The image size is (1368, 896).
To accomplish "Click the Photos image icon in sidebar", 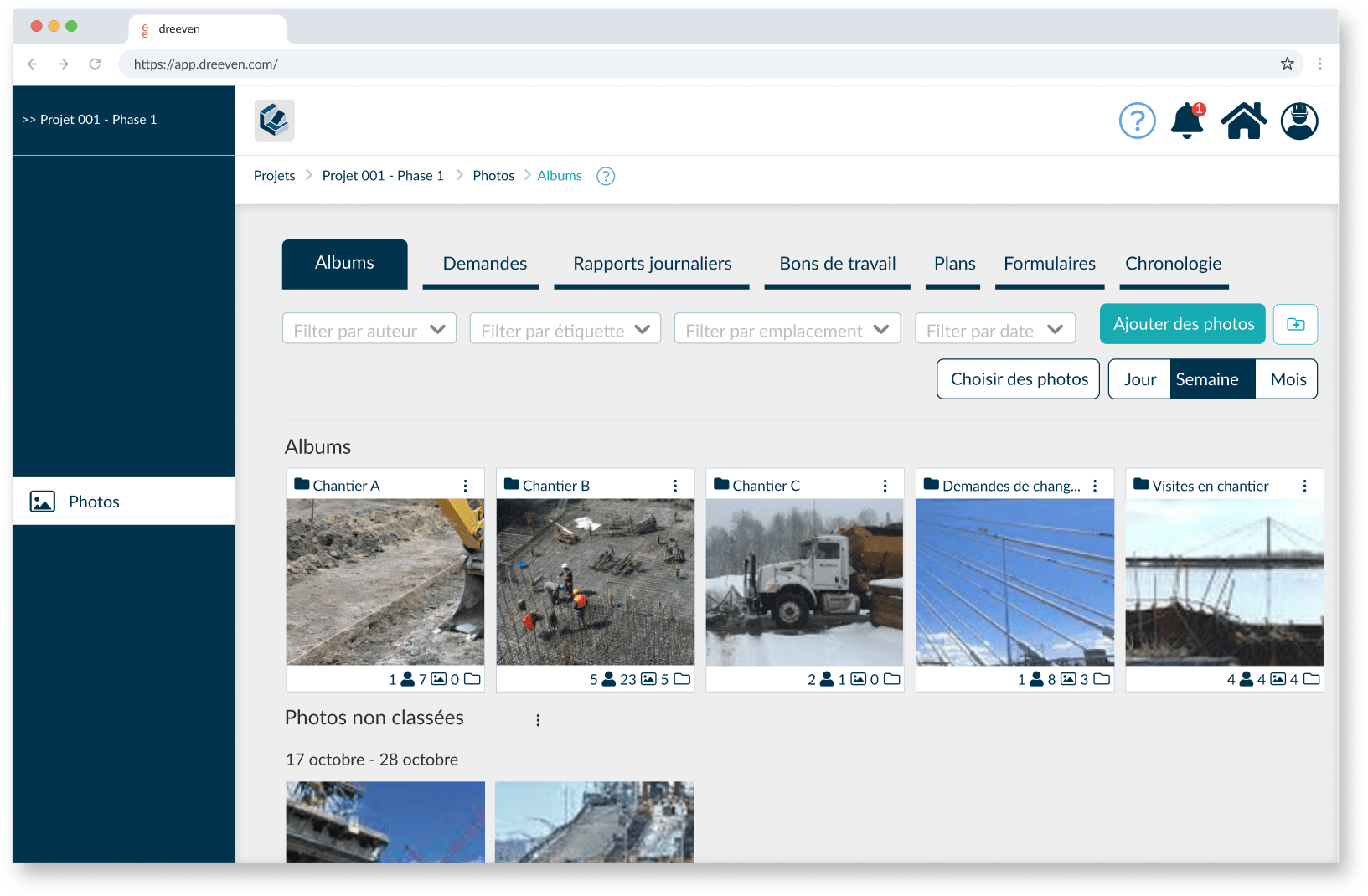I will [43, 502].
